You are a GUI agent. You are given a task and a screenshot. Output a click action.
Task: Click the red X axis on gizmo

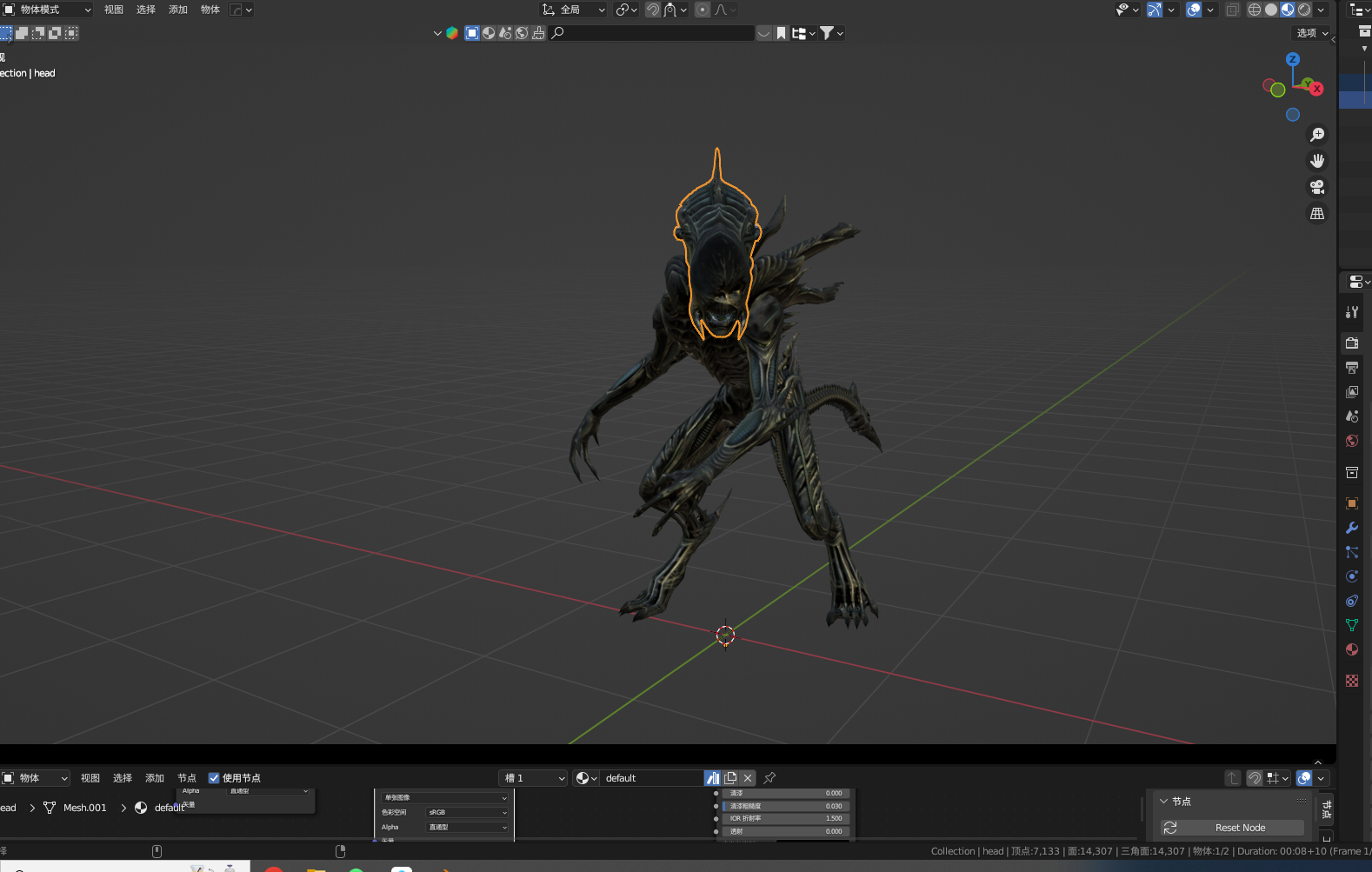coord(1316,89)
